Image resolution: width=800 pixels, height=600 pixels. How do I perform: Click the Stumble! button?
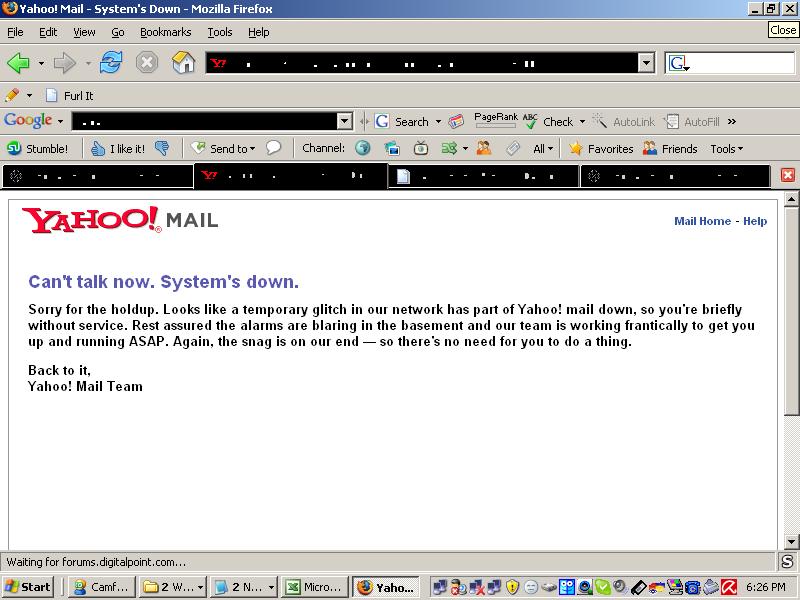[37, 148]
